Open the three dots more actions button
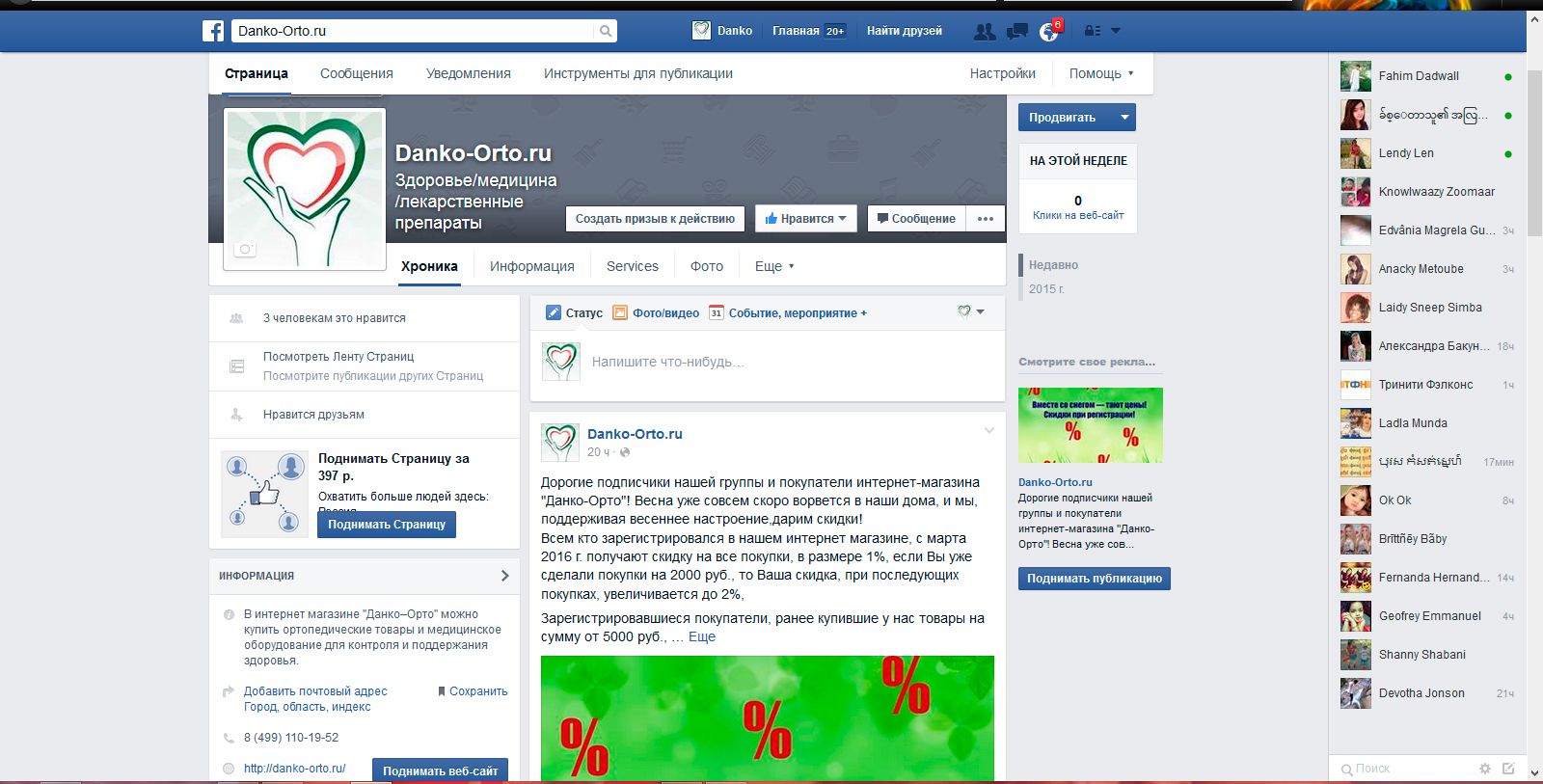1543x784 pixels. pyautogui.click(x=986, y=219)
